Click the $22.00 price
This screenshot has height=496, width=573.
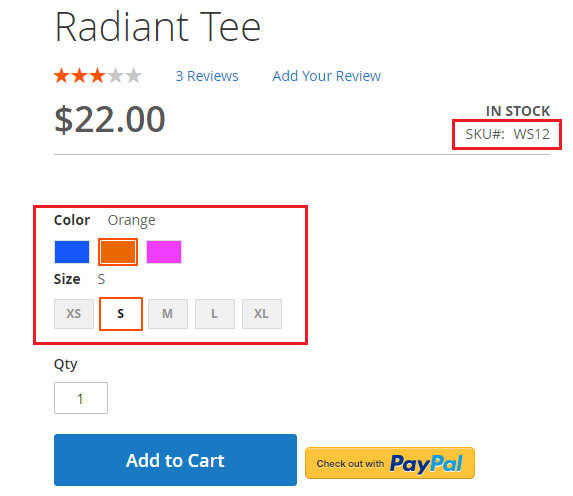click(110, 120)
